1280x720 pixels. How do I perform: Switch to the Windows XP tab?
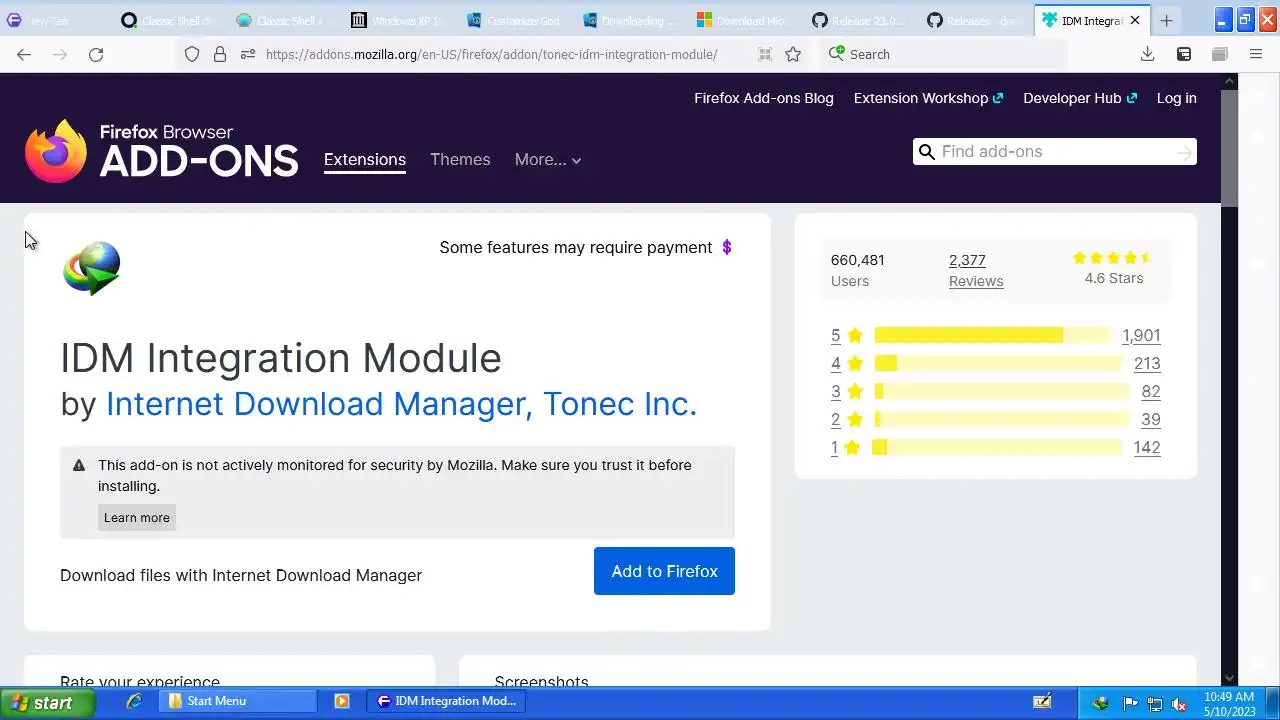pyautogui.click(x=399, y=20)
